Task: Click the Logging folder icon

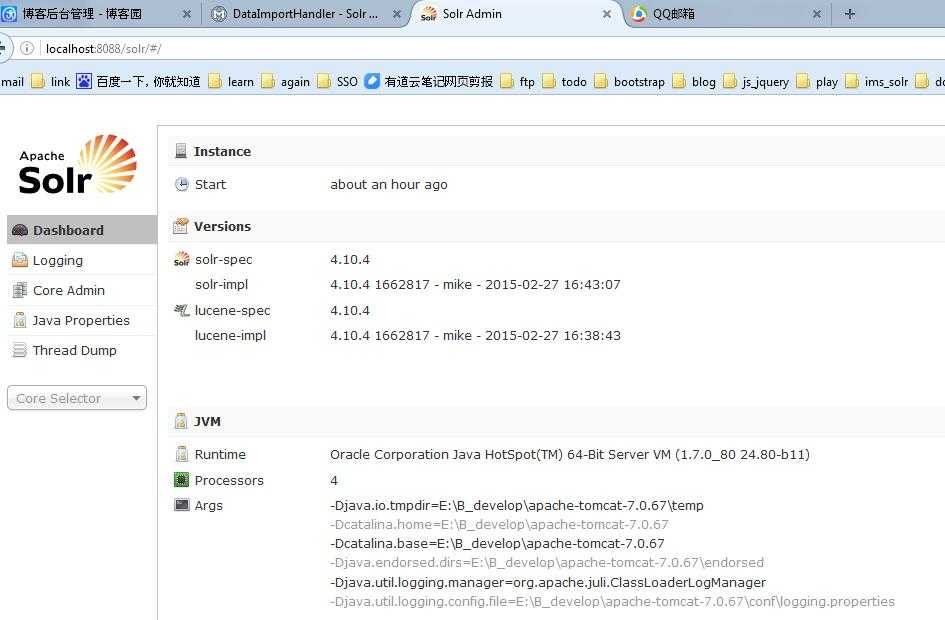Action: (x=20, y=260)
